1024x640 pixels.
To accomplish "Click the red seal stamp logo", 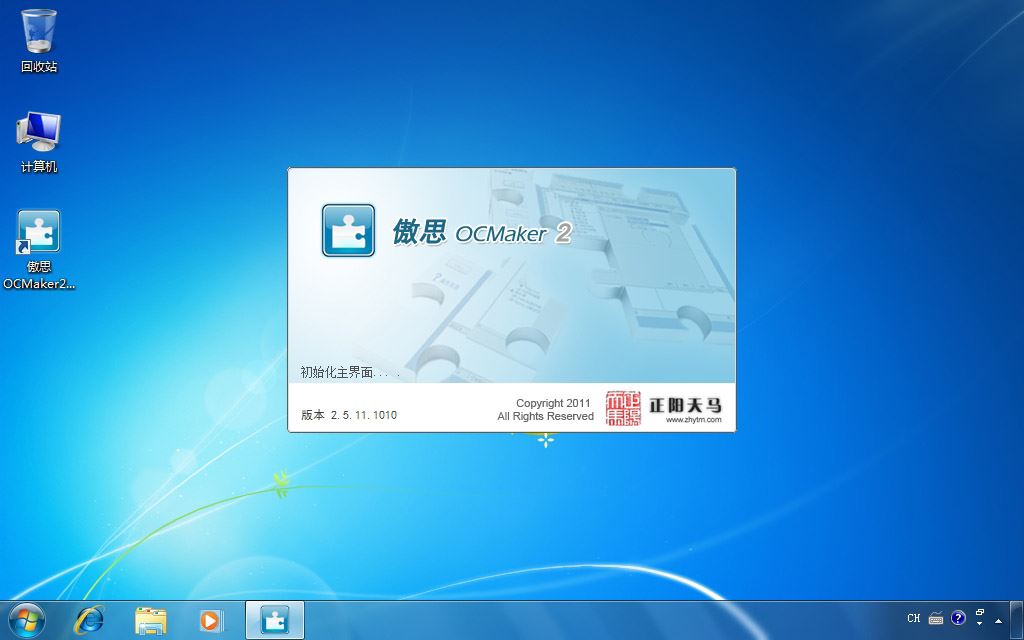I will [x=623, y=408].
